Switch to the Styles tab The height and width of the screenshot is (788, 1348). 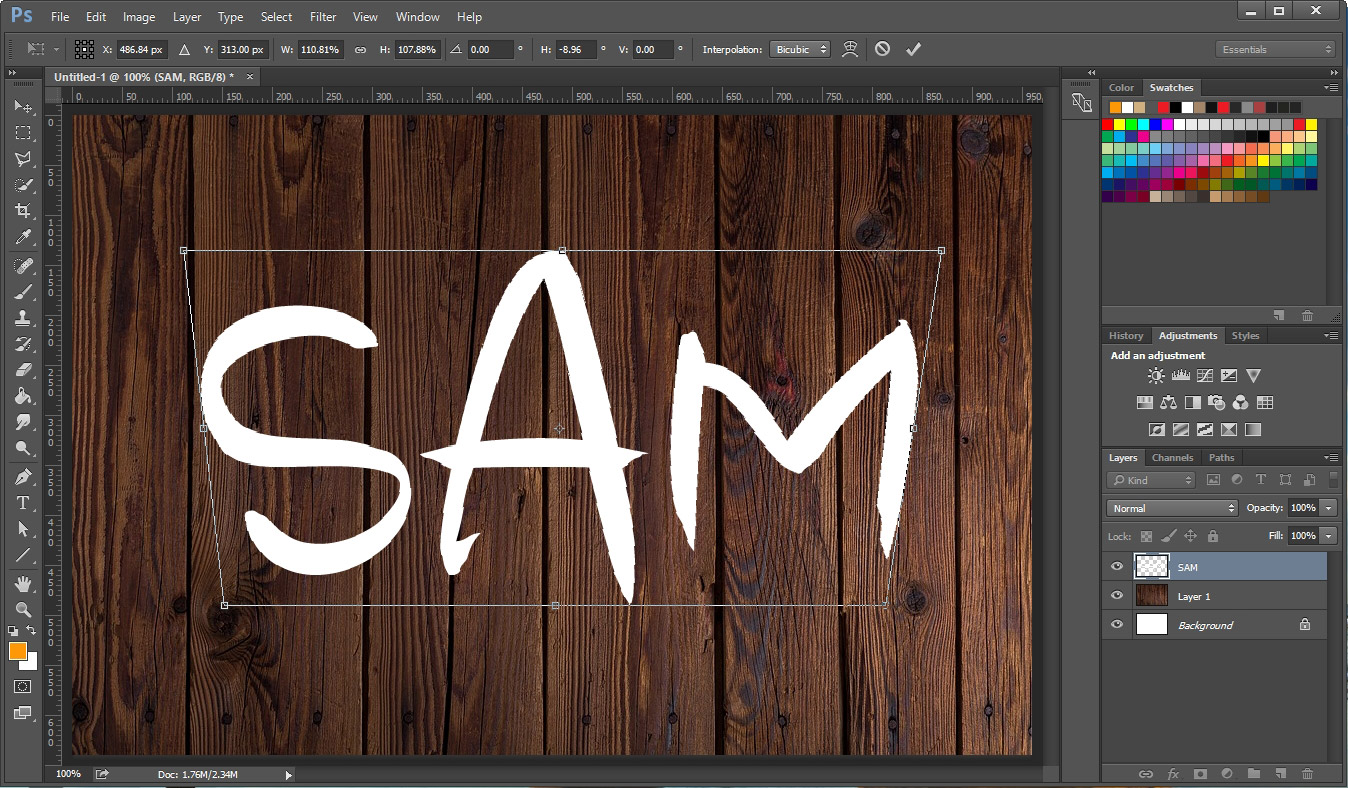click(1246, 335)
